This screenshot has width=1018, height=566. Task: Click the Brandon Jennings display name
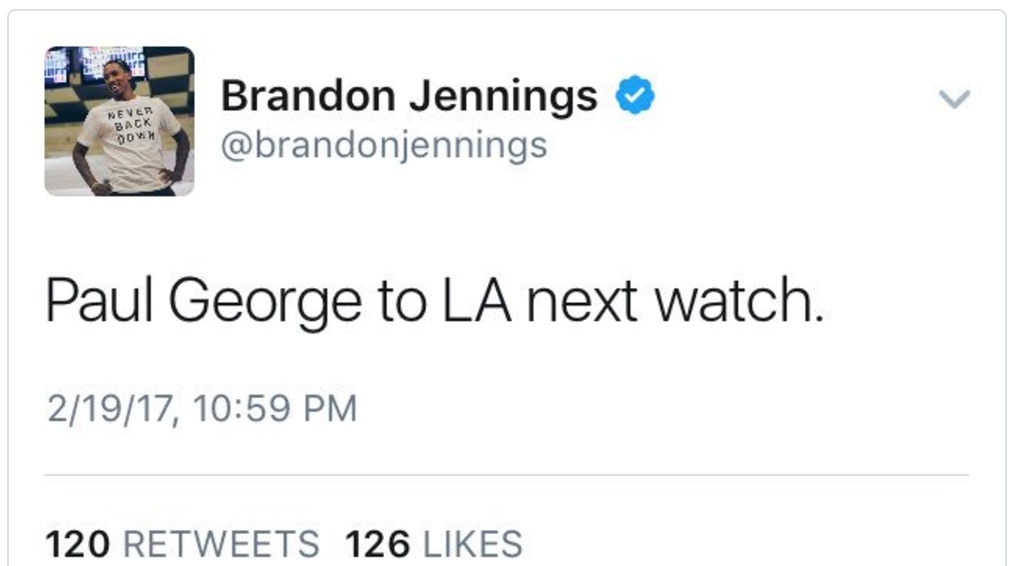[x=409, y=97]
